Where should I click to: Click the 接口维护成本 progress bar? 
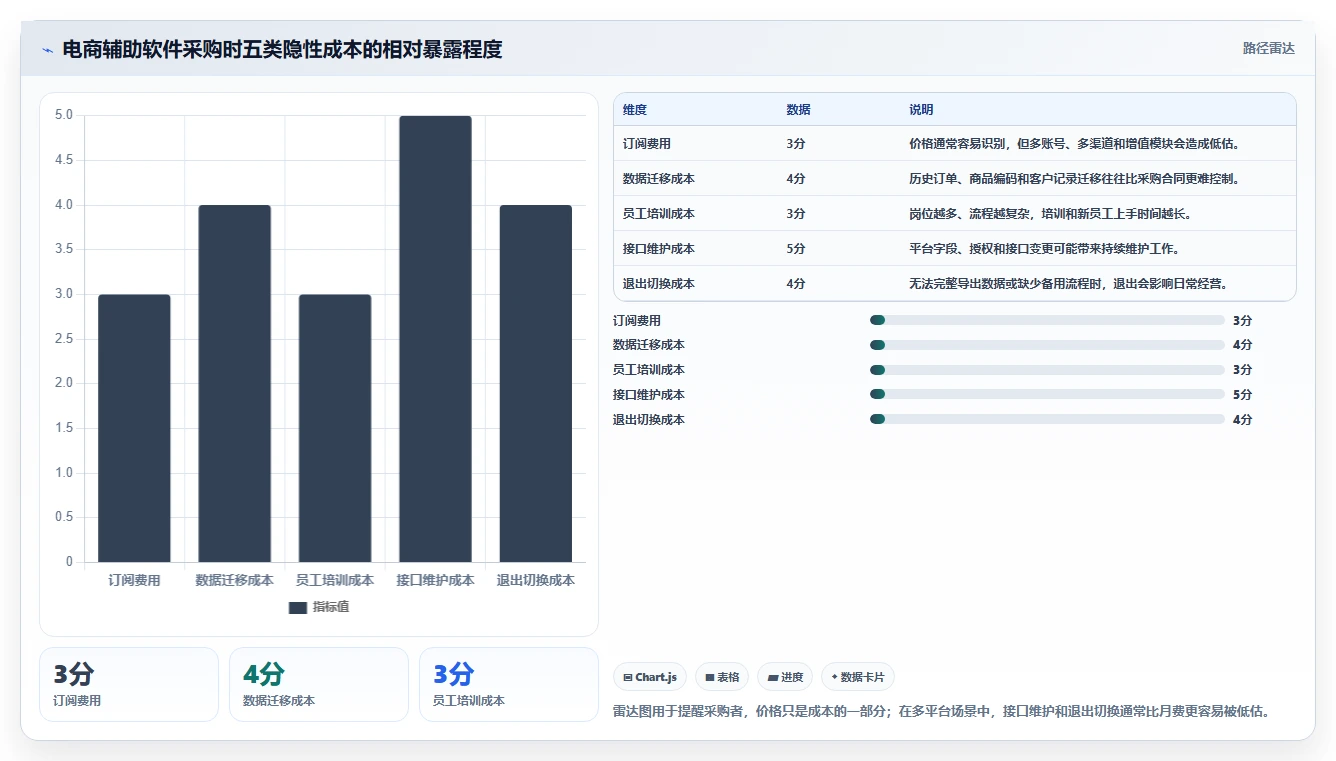tap(1047, 395)
